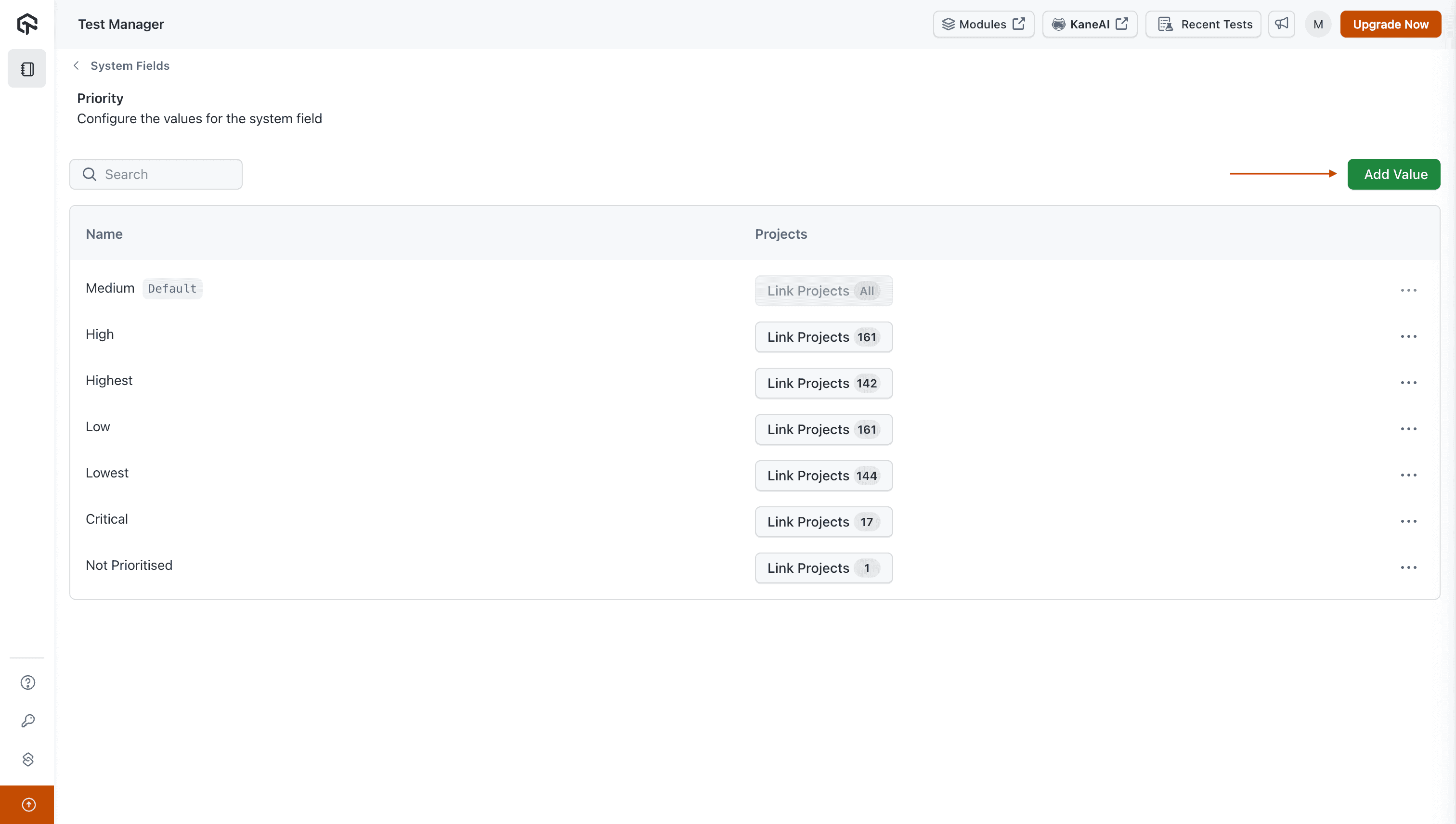The image size is (1456, 824).
Task: Click Link Projects for Not Prioritised
Action: (823, 568)
